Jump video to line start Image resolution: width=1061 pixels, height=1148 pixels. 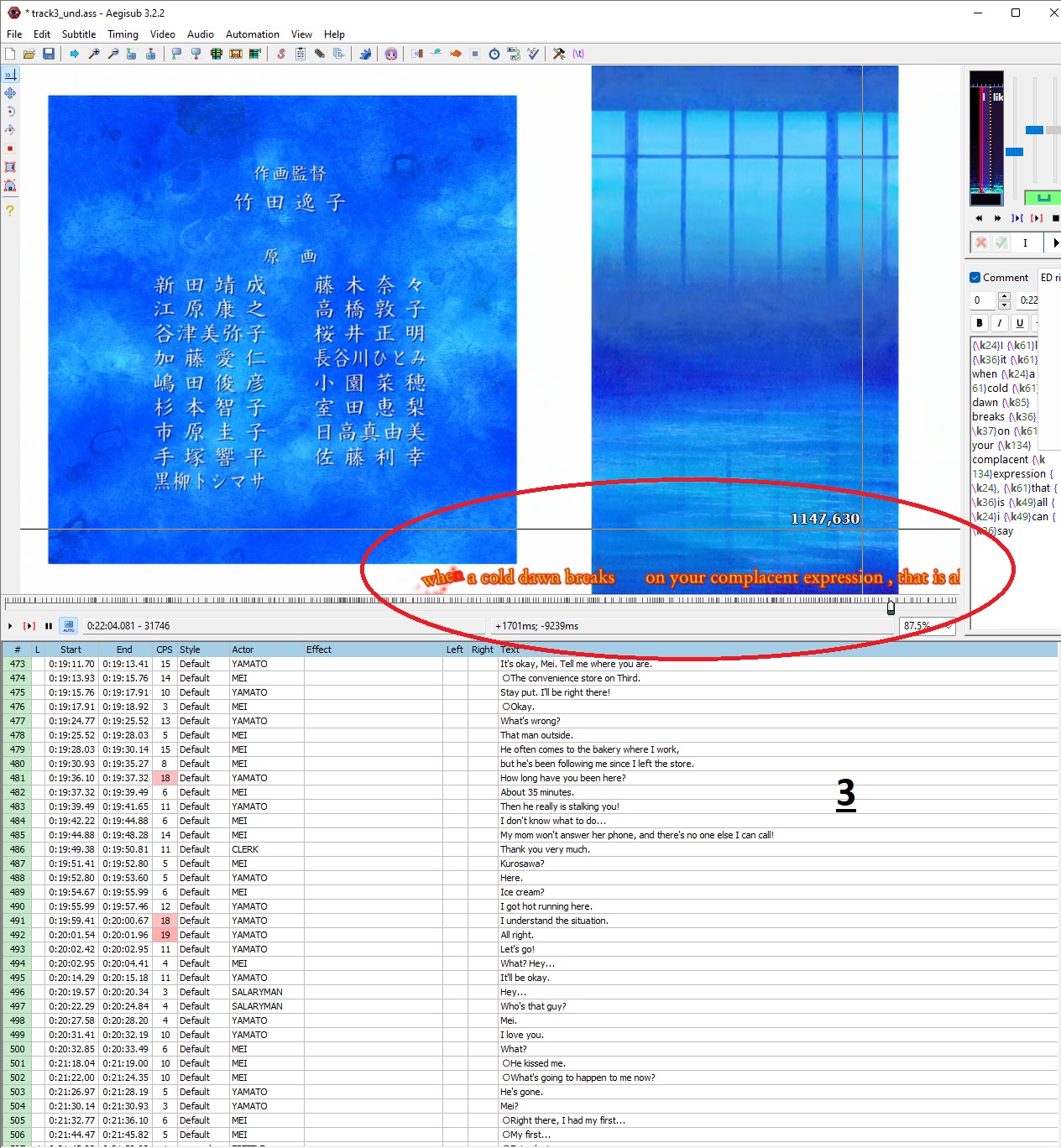click(132, 54)
